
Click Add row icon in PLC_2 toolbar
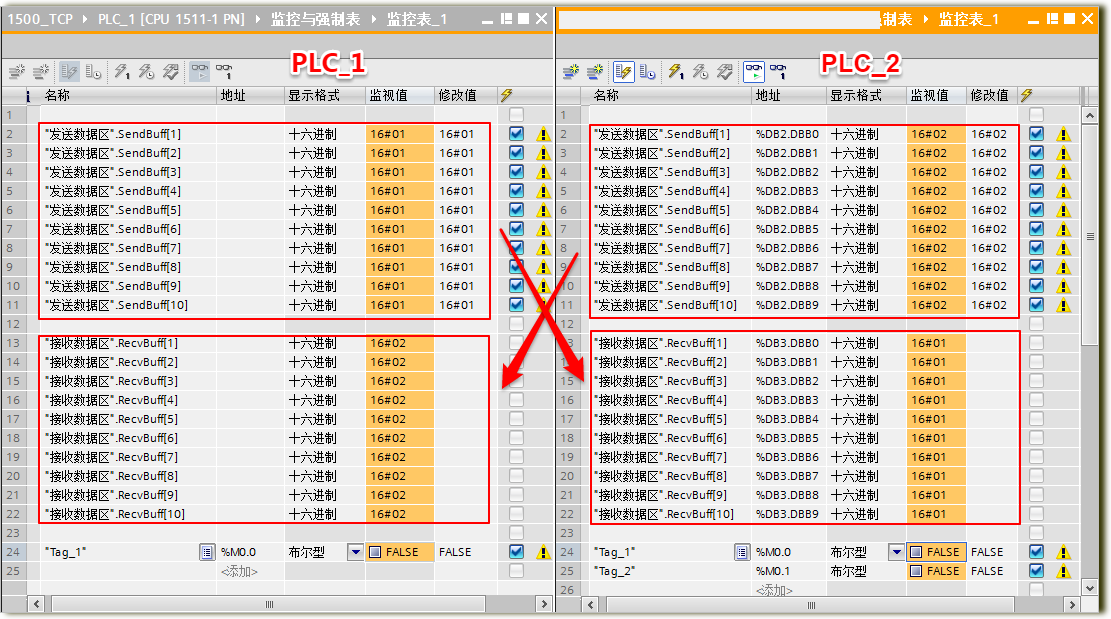pyautogui.click(x=595, y=71)
